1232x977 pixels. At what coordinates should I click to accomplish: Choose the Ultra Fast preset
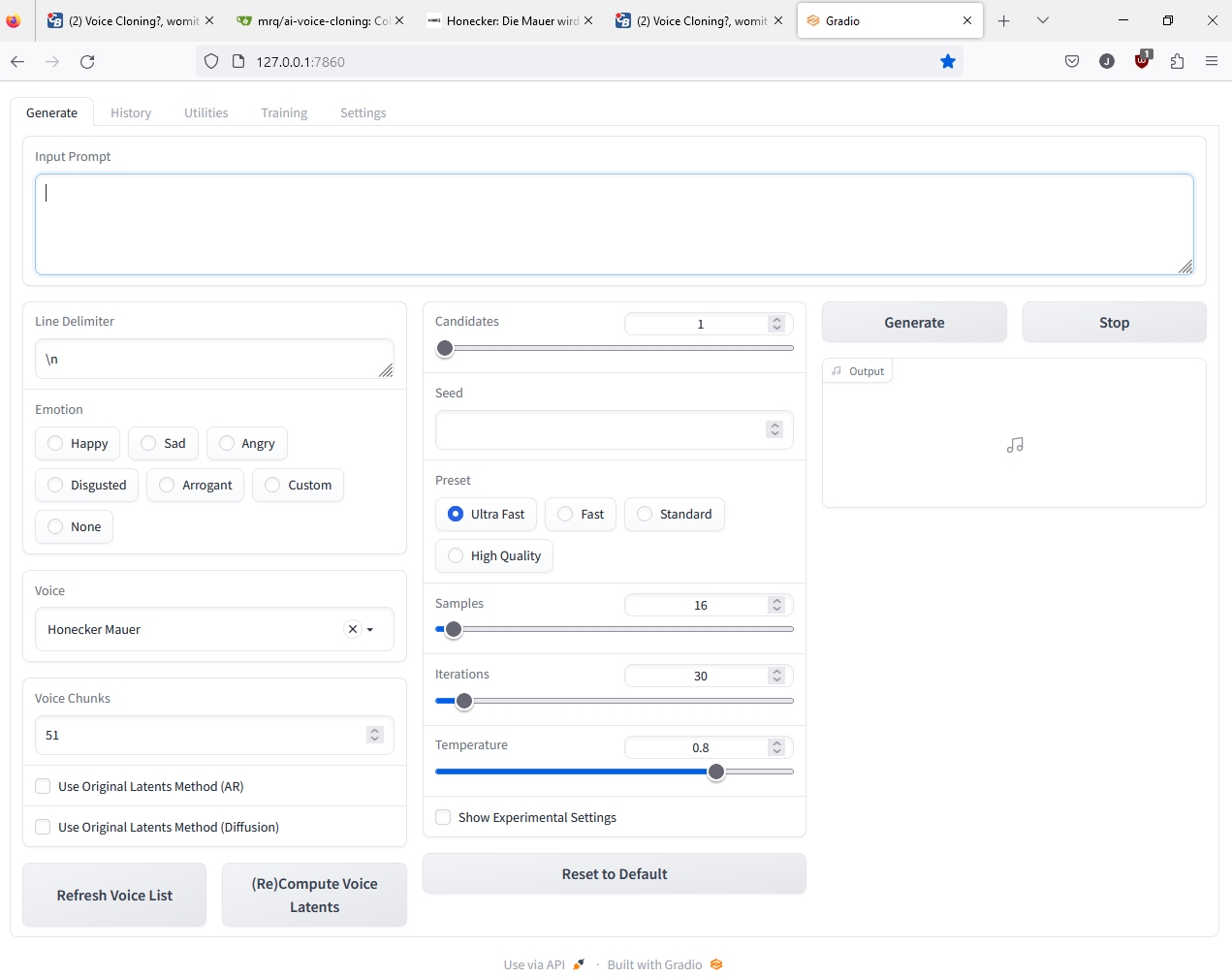pos(486,514)
